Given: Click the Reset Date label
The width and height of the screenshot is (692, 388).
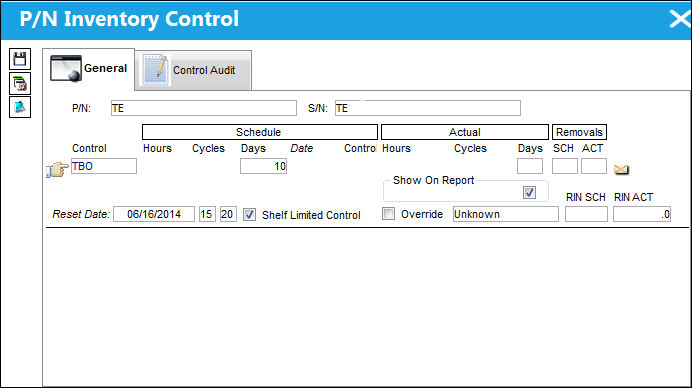Looking at the screenshot, I should point(81,214).
